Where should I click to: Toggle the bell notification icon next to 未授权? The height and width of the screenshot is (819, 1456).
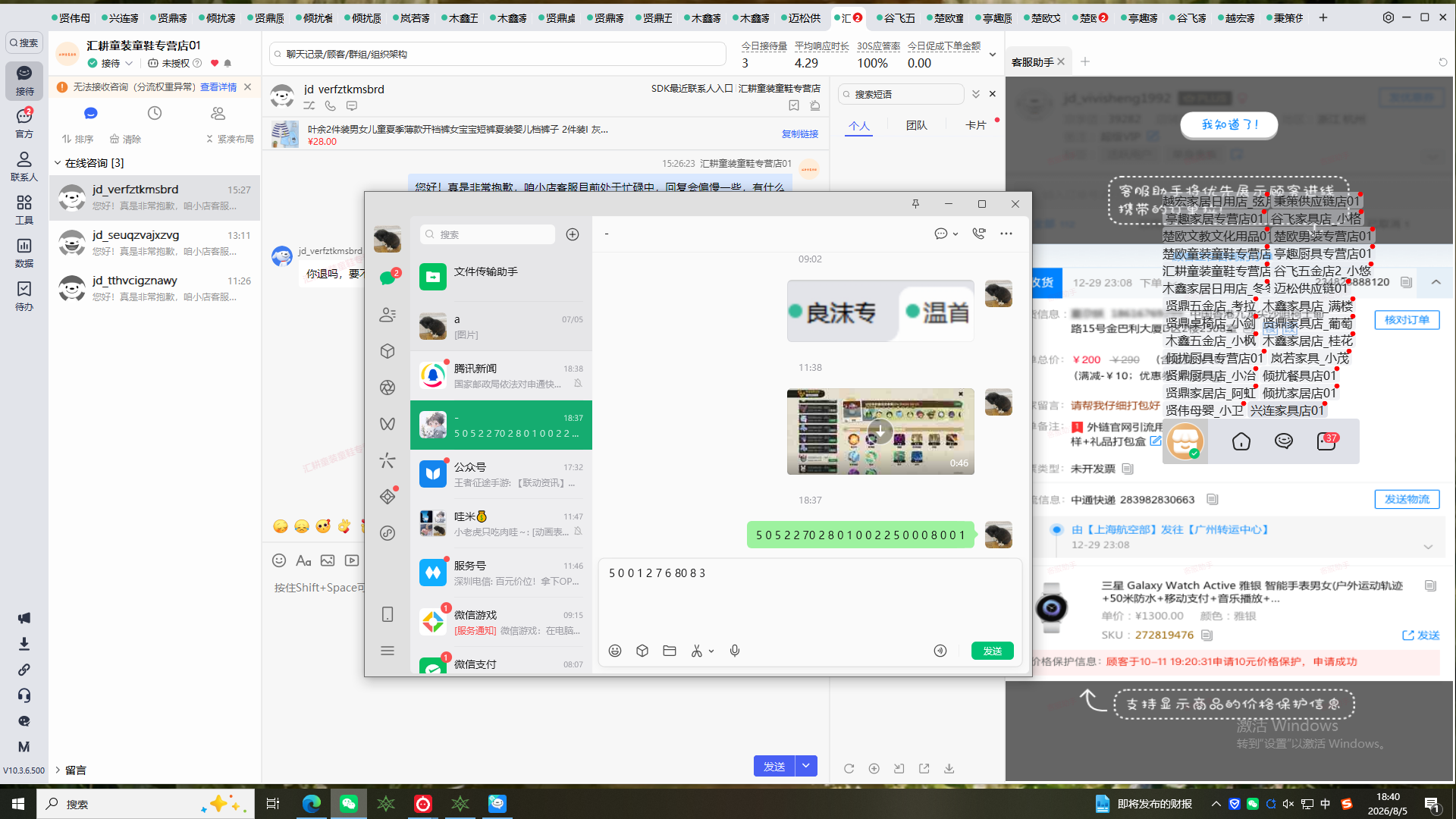(227, 64)
